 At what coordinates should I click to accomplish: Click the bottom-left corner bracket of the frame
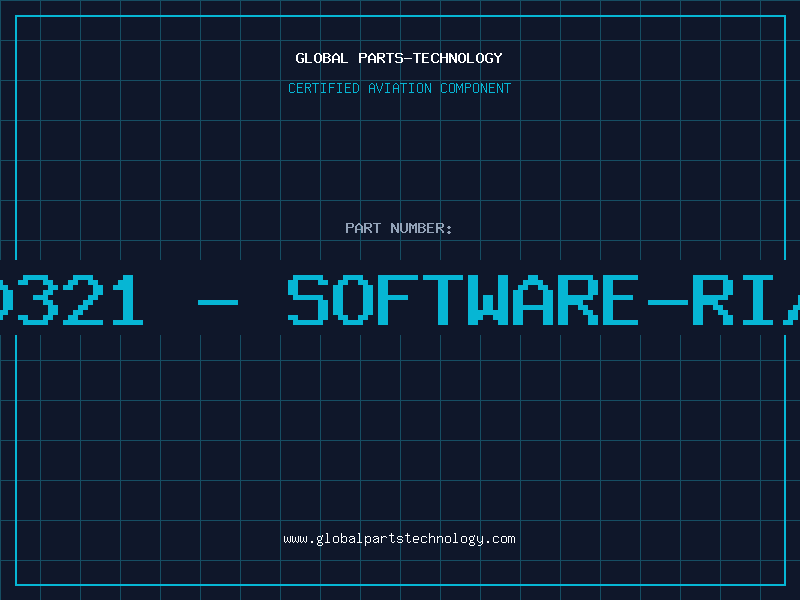18,582
